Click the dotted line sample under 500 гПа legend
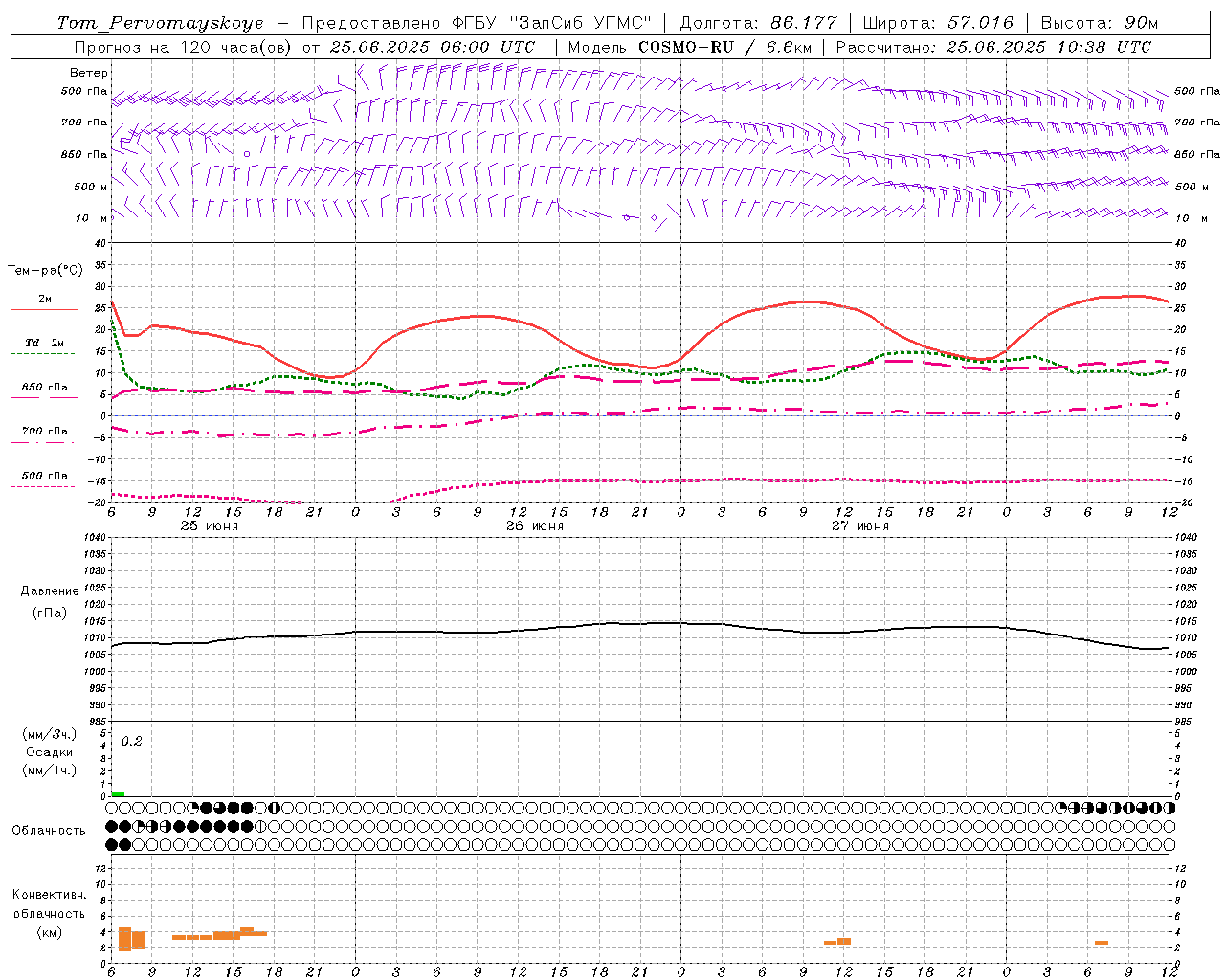The height and width of the screenshot is (980, 1225). pyautogui.click(x=43, y=486)
